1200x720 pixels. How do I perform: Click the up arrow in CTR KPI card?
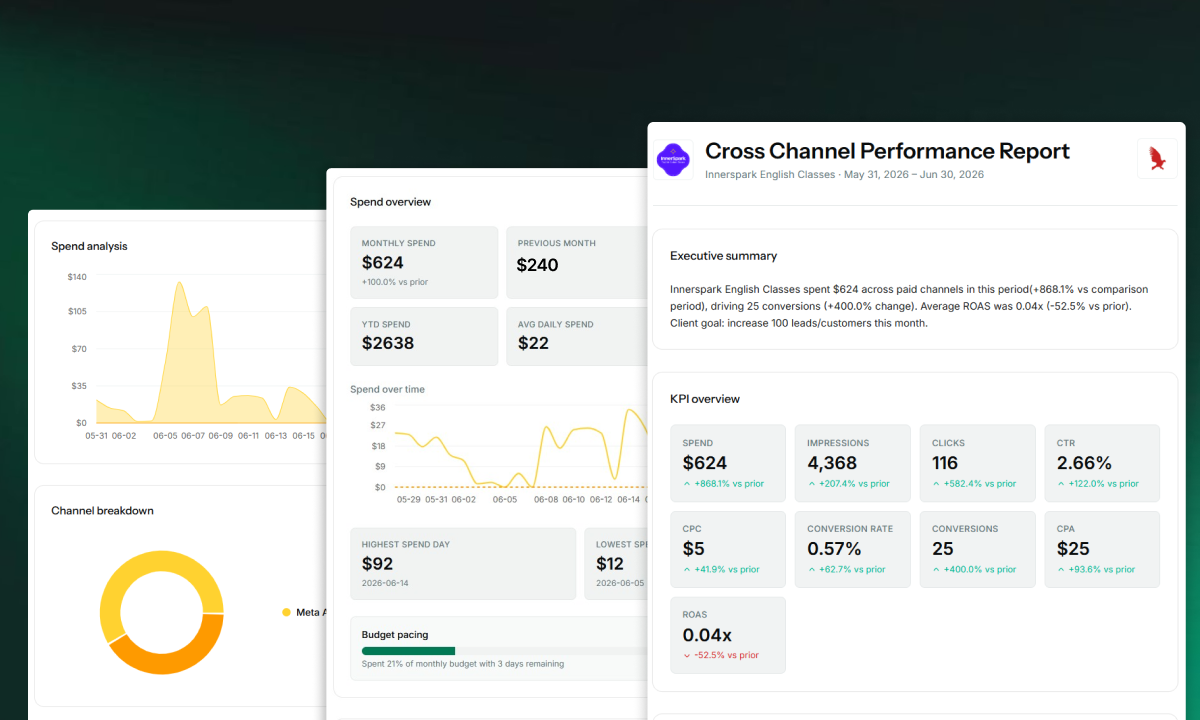(1061, 484)
